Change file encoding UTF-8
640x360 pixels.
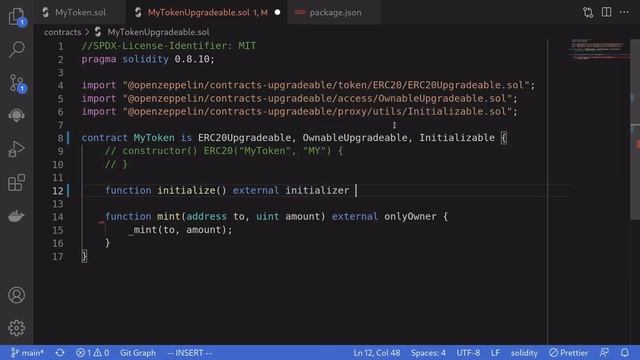[468, 353]
